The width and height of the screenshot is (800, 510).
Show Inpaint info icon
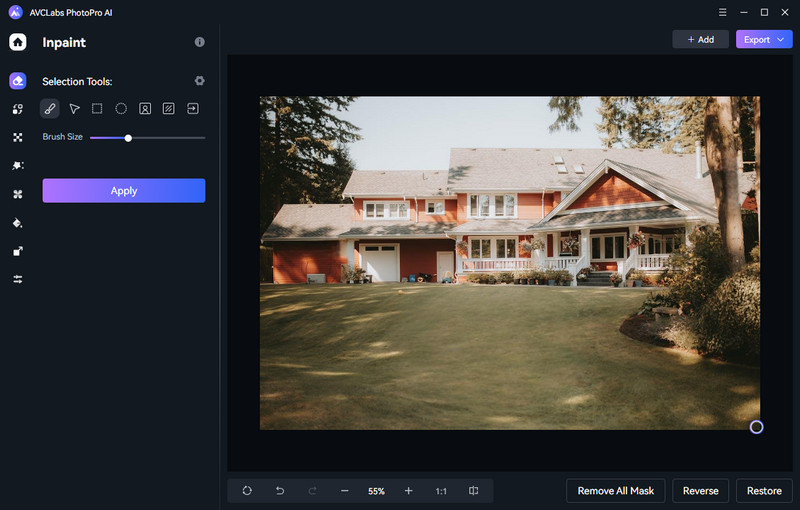click(x=199, y=42)
